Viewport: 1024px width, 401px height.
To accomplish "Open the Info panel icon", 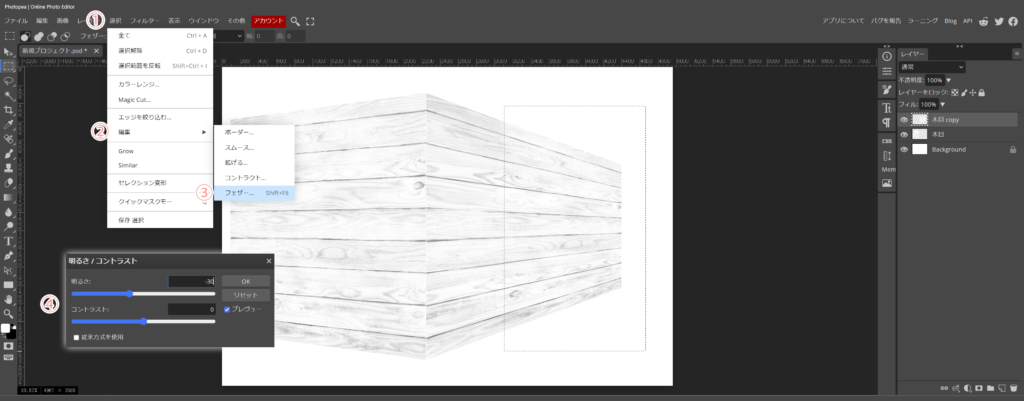I will click(886, 56).
